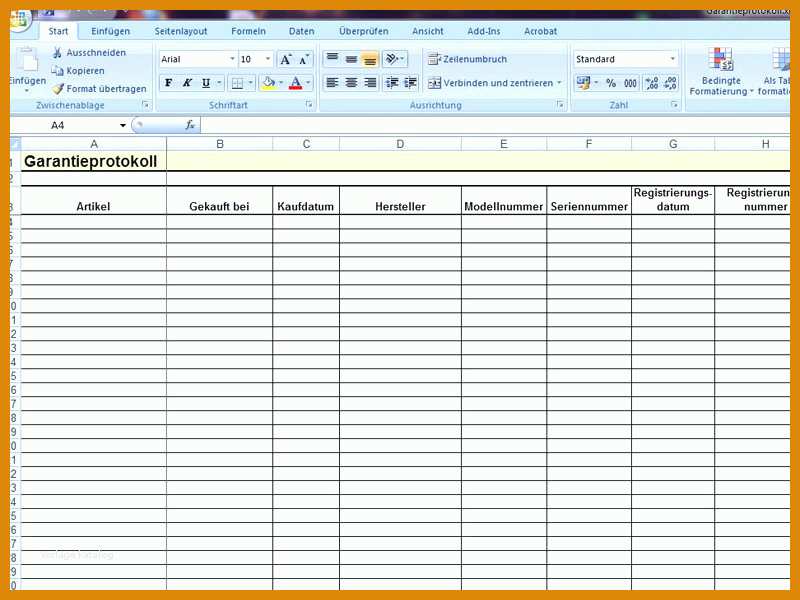
Task: Select the Garantieprotokoll title cell
Action: coord(93,161)
